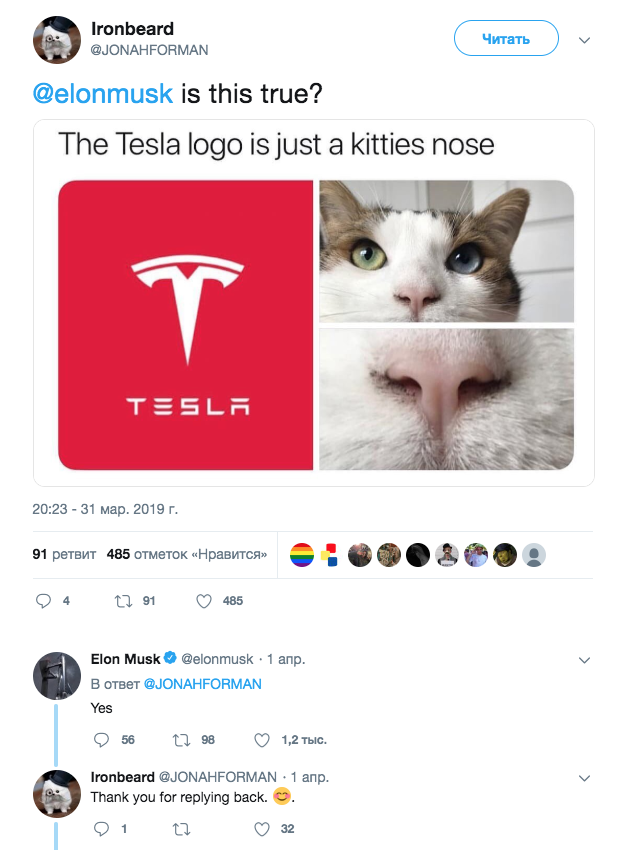The image size is (625, 850).
Task: Open the chevron menu on Ironbeard's last reply
Action: click(x=585, y=777)
